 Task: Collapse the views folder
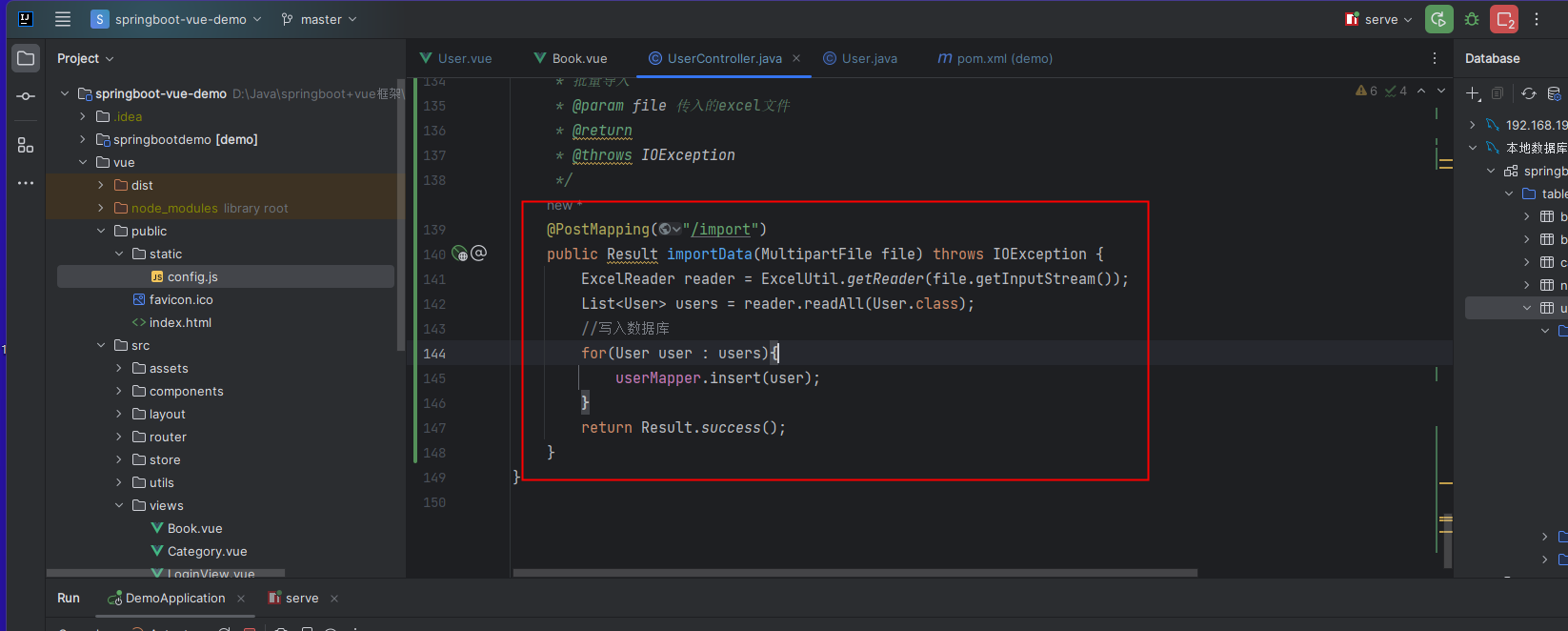pos(119,506)
